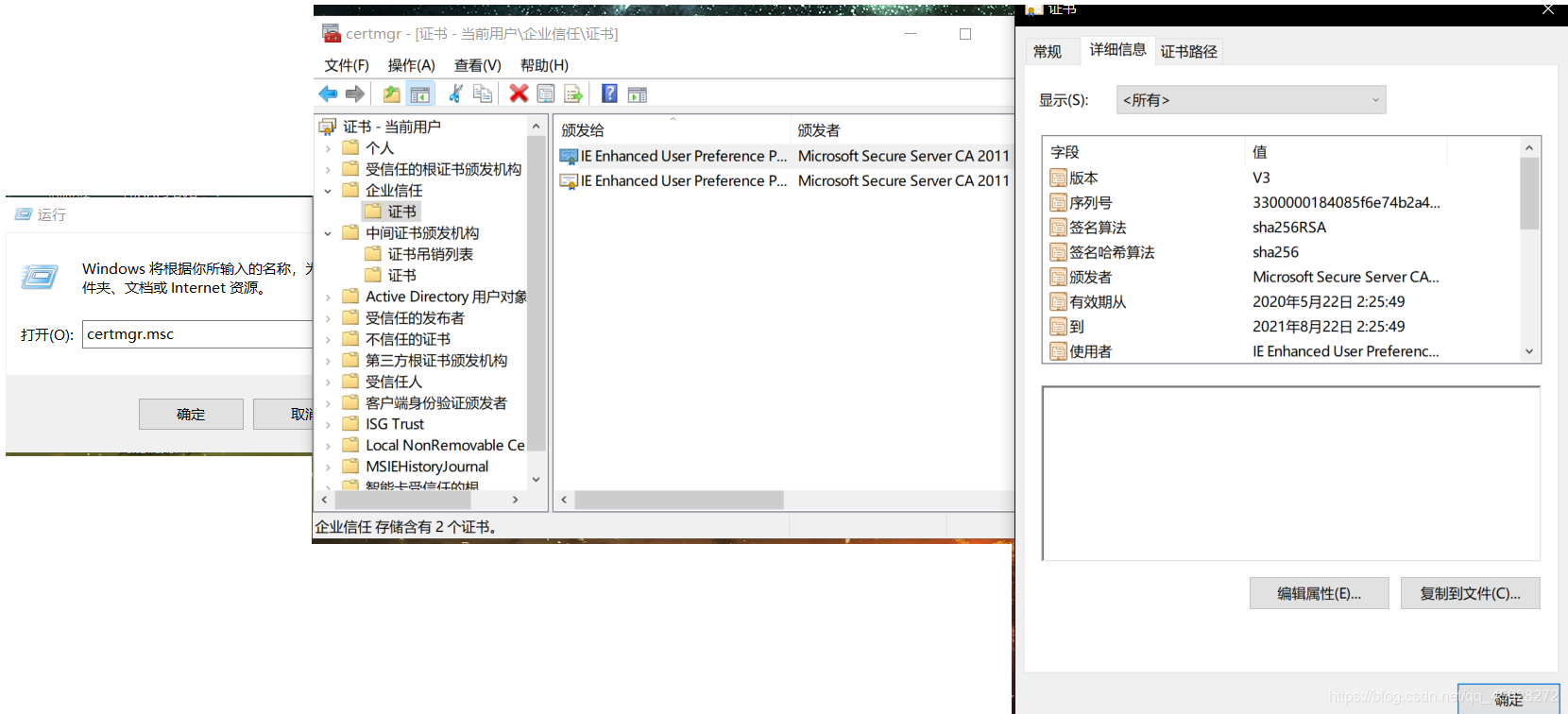Image resolution: width=1568 pixels, height=714 pixels.
Task: Collapse the 企业信任 tree node
Action: click(328, 191)
